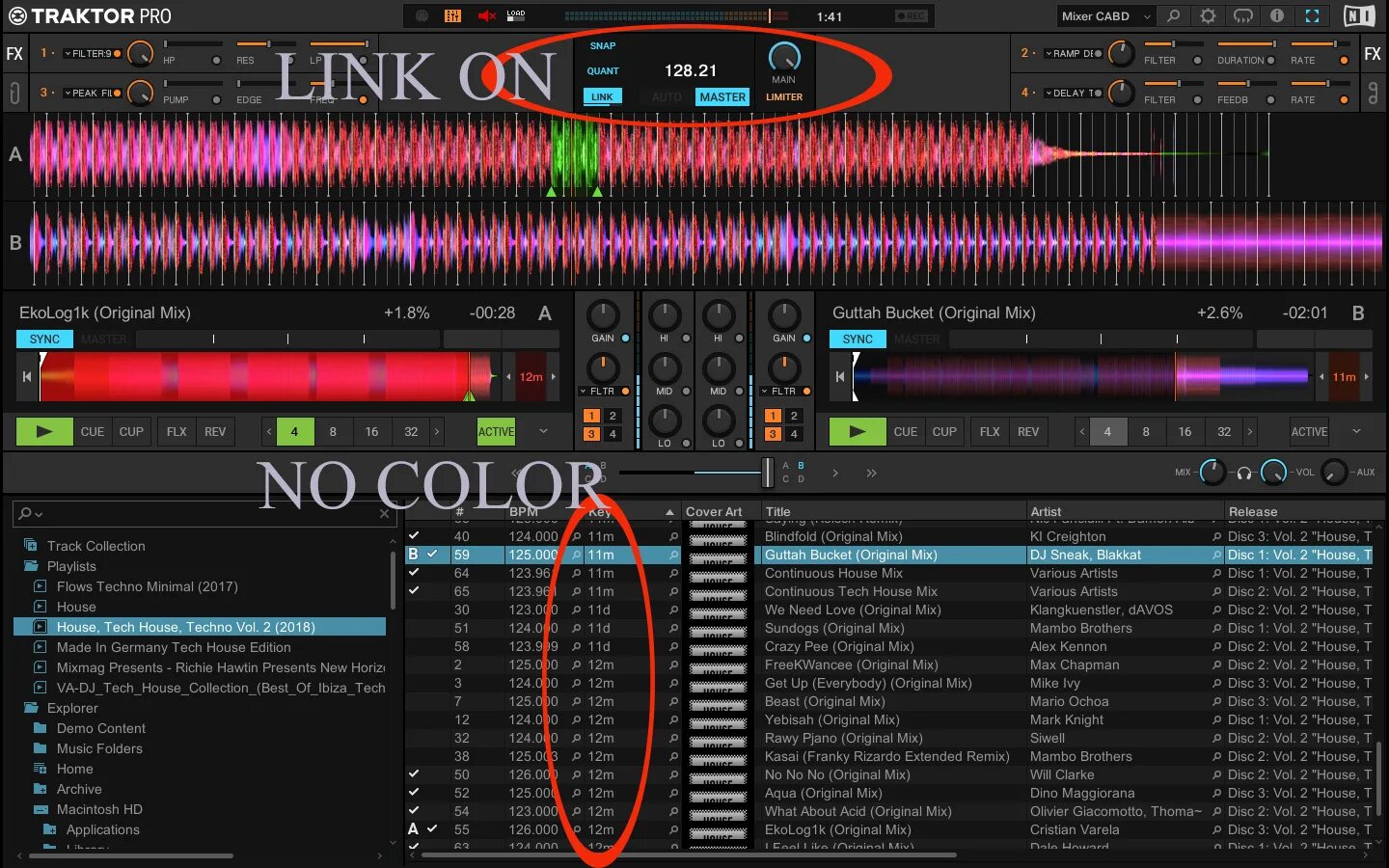Open the Preferences gear icon
This screenshot has width=1389, height=868.
click(x=1208, y=15)
